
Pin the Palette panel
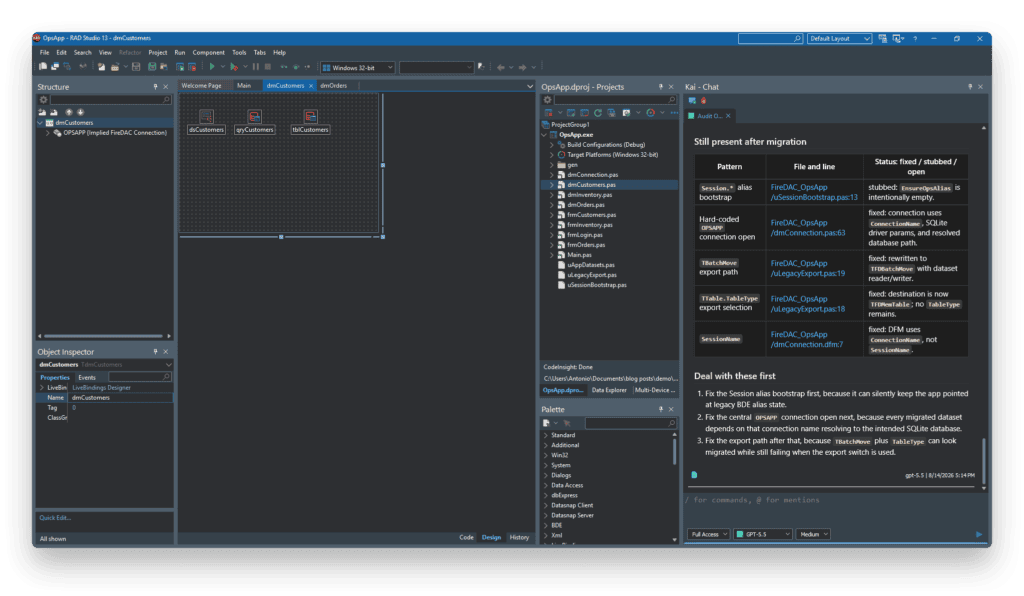click(660, 409)
